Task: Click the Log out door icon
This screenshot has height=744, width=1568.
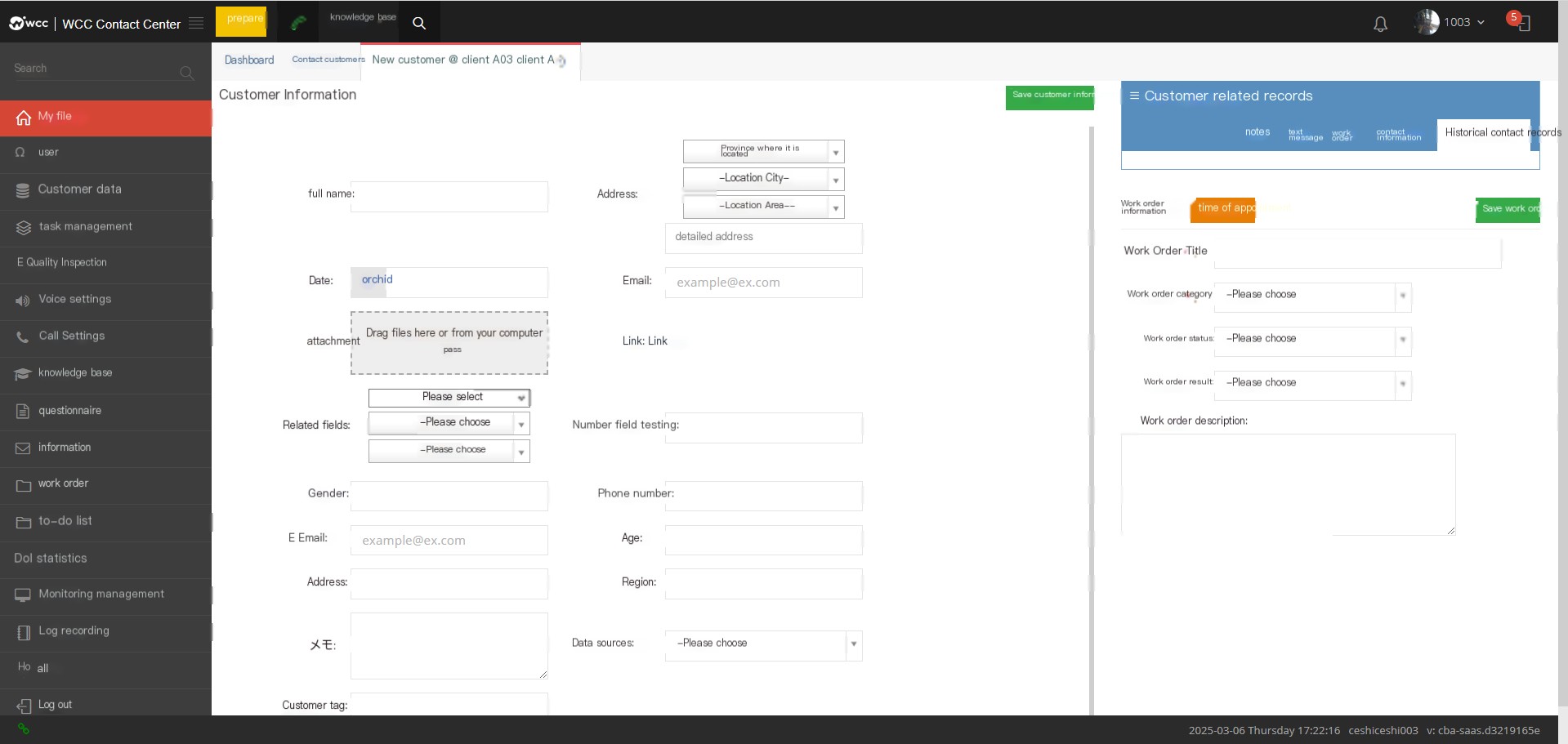Action: 24,706
